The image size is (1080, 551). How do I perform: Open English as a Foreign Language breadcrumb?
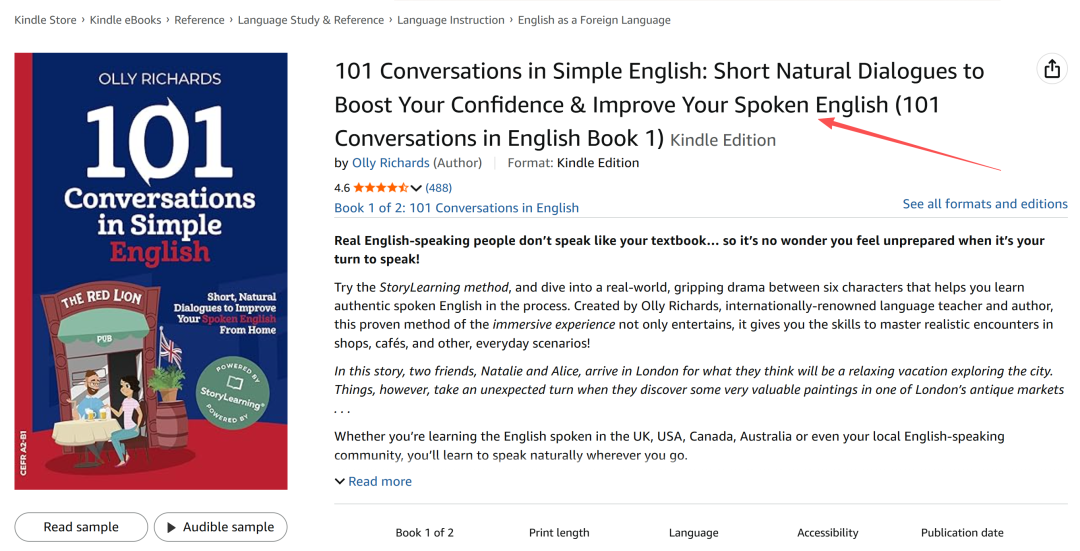tap(594, 20)
